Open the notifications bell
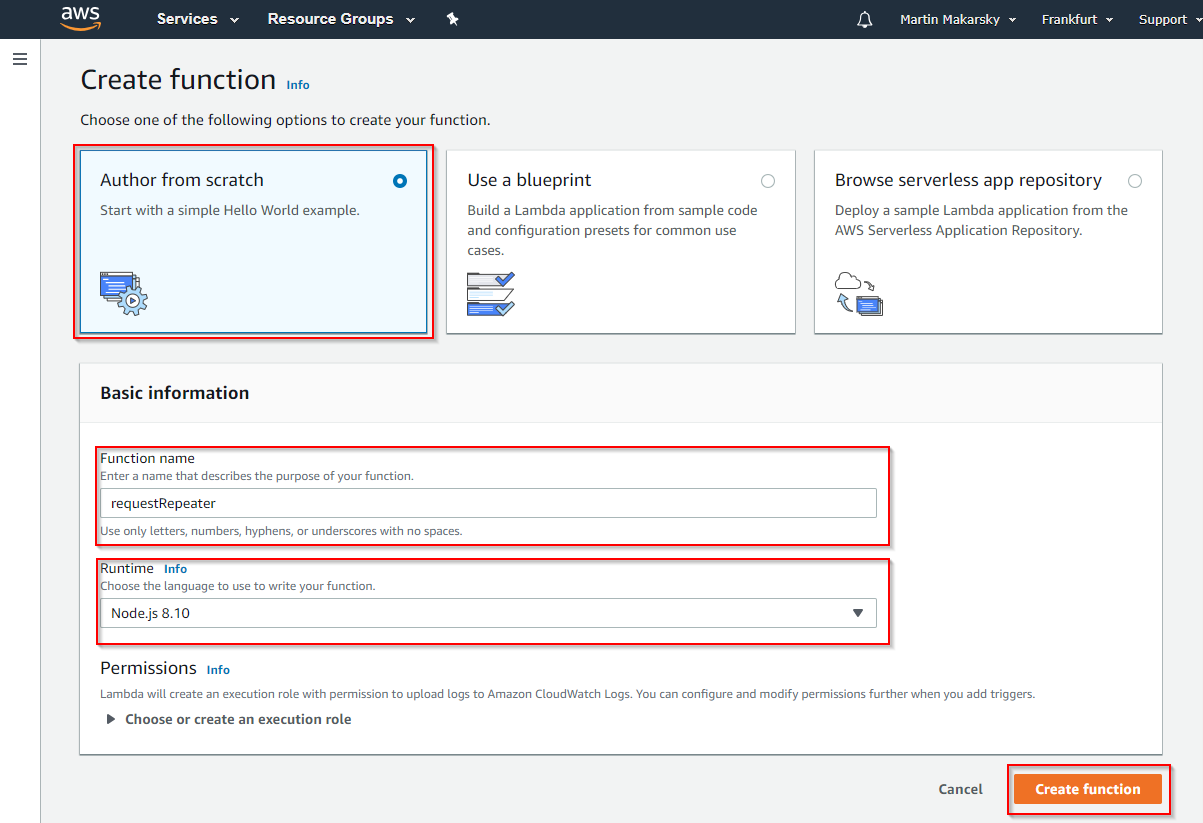This screenshot has width=1203, height=823. click(864, 18)
